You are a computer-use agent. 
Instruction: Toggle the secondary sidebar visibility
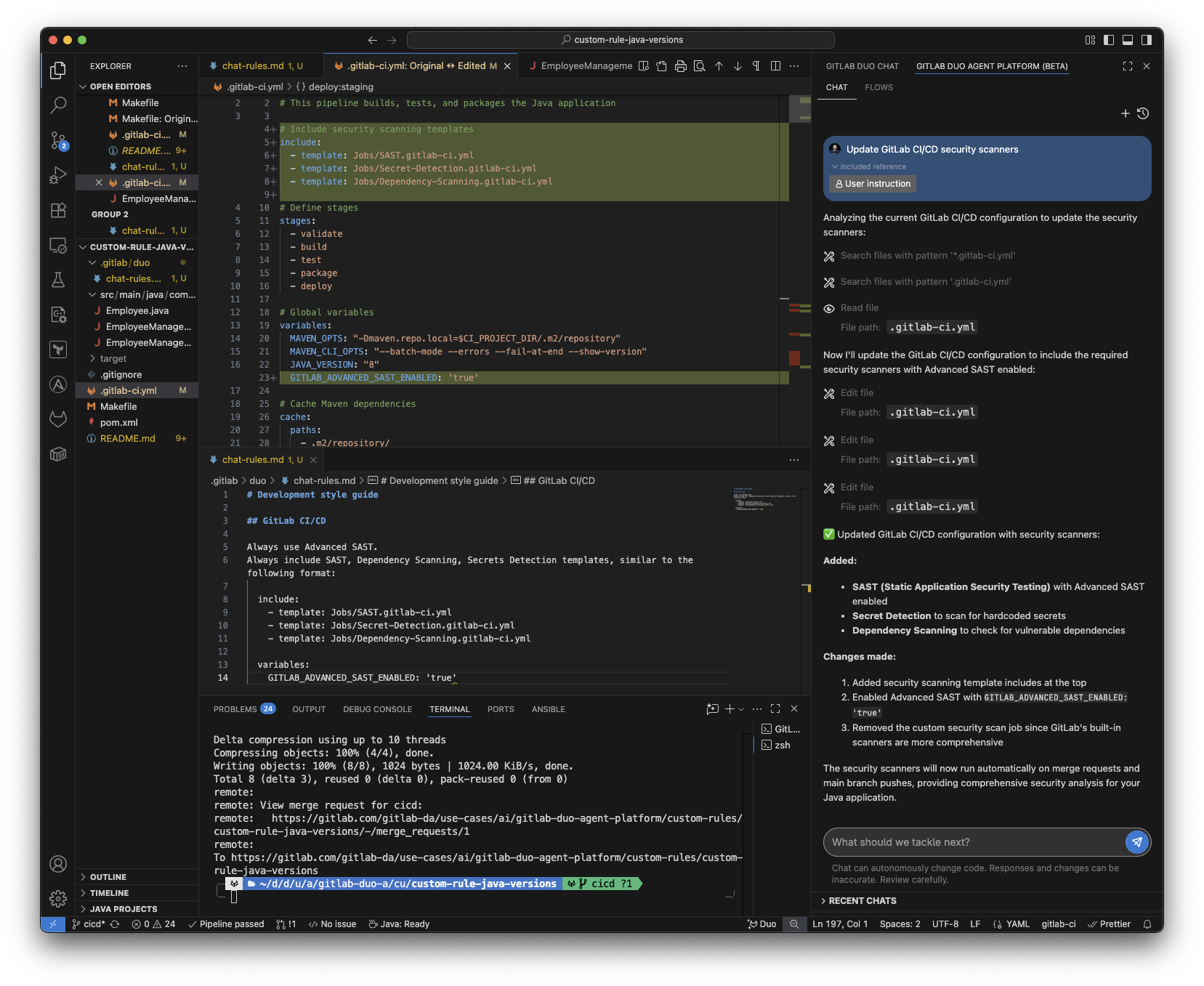pos(1145,40)
